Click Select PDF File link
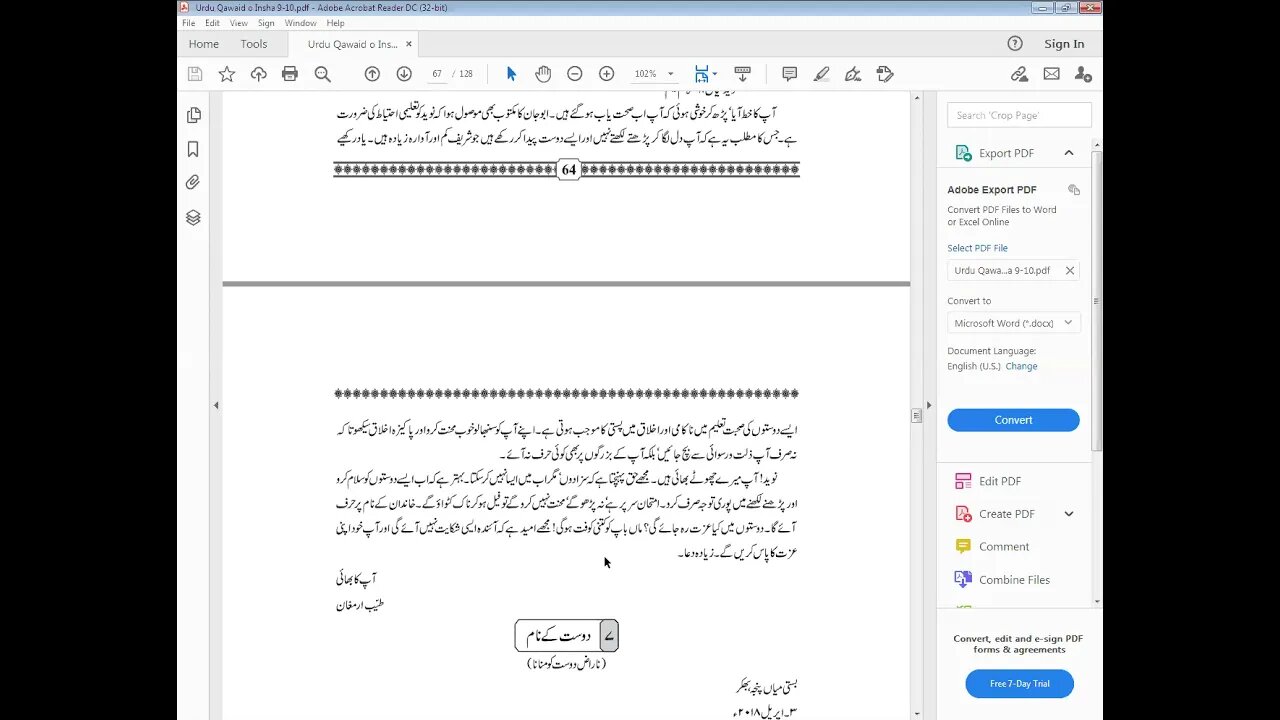Image resolution: width=1280 pixels, height=720 pixels. [977, 248]
